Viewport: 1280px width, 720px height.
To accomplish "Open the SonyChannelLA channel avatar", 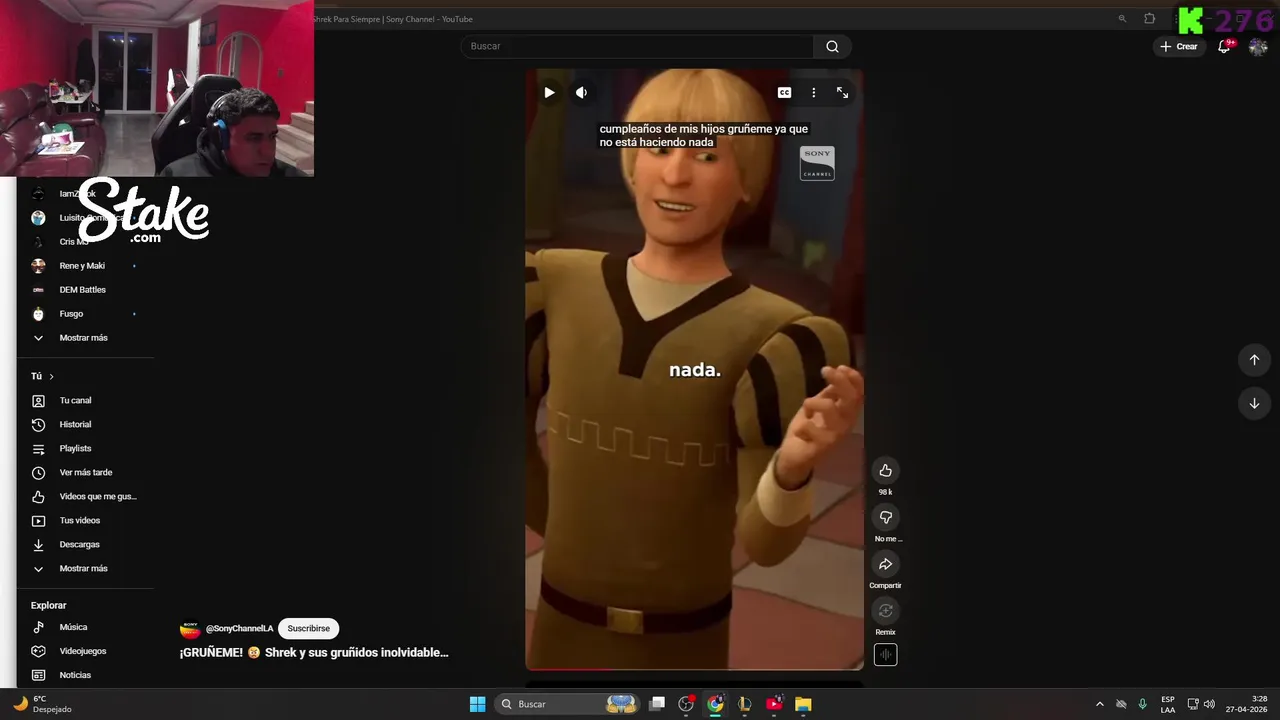I will [x=190, y=629].
